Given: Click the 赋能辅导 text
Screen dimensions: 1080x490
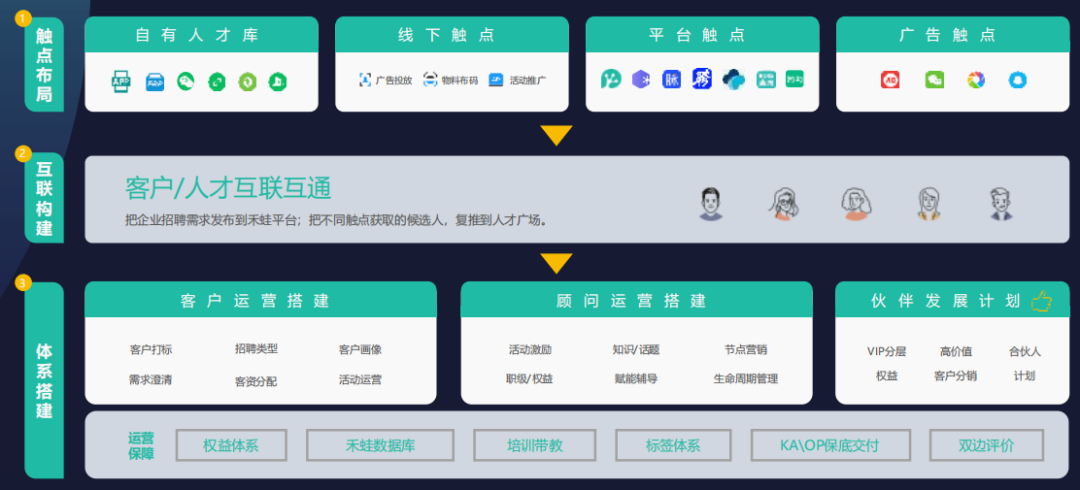Looking at the screenshot, I should click(x=636, y=378).
